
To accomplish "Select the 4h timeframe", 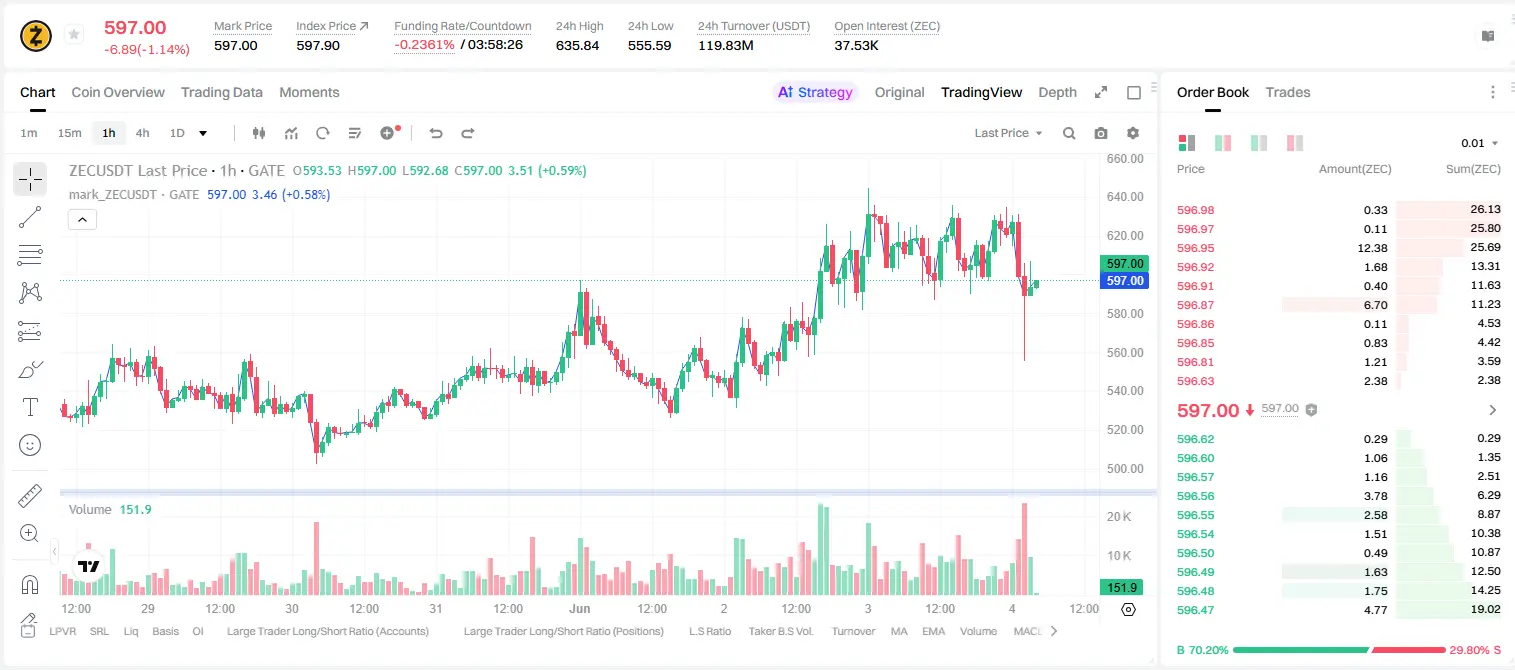I will coord(142,133).
